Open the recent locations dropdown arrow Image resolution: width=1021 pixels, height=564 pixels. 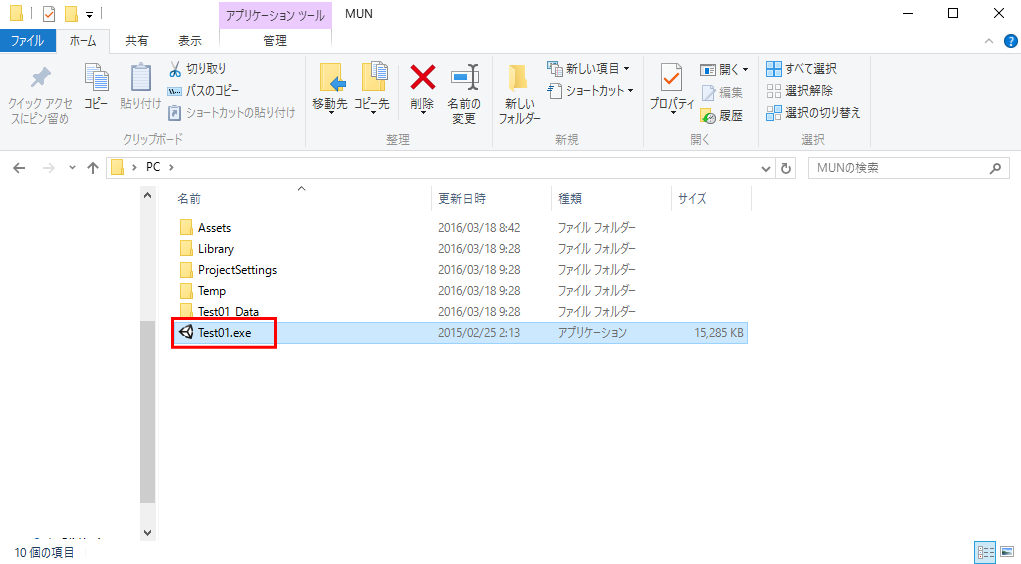point(72,168)
